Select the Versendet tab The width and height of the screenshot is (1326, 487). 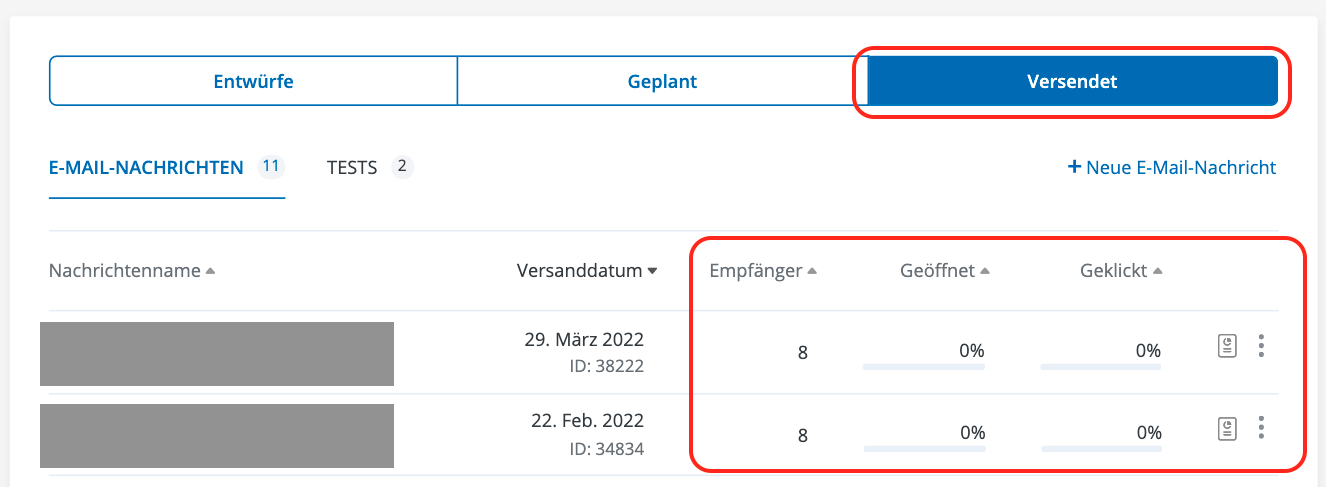pyautogui.click(x=1072, y=81)
